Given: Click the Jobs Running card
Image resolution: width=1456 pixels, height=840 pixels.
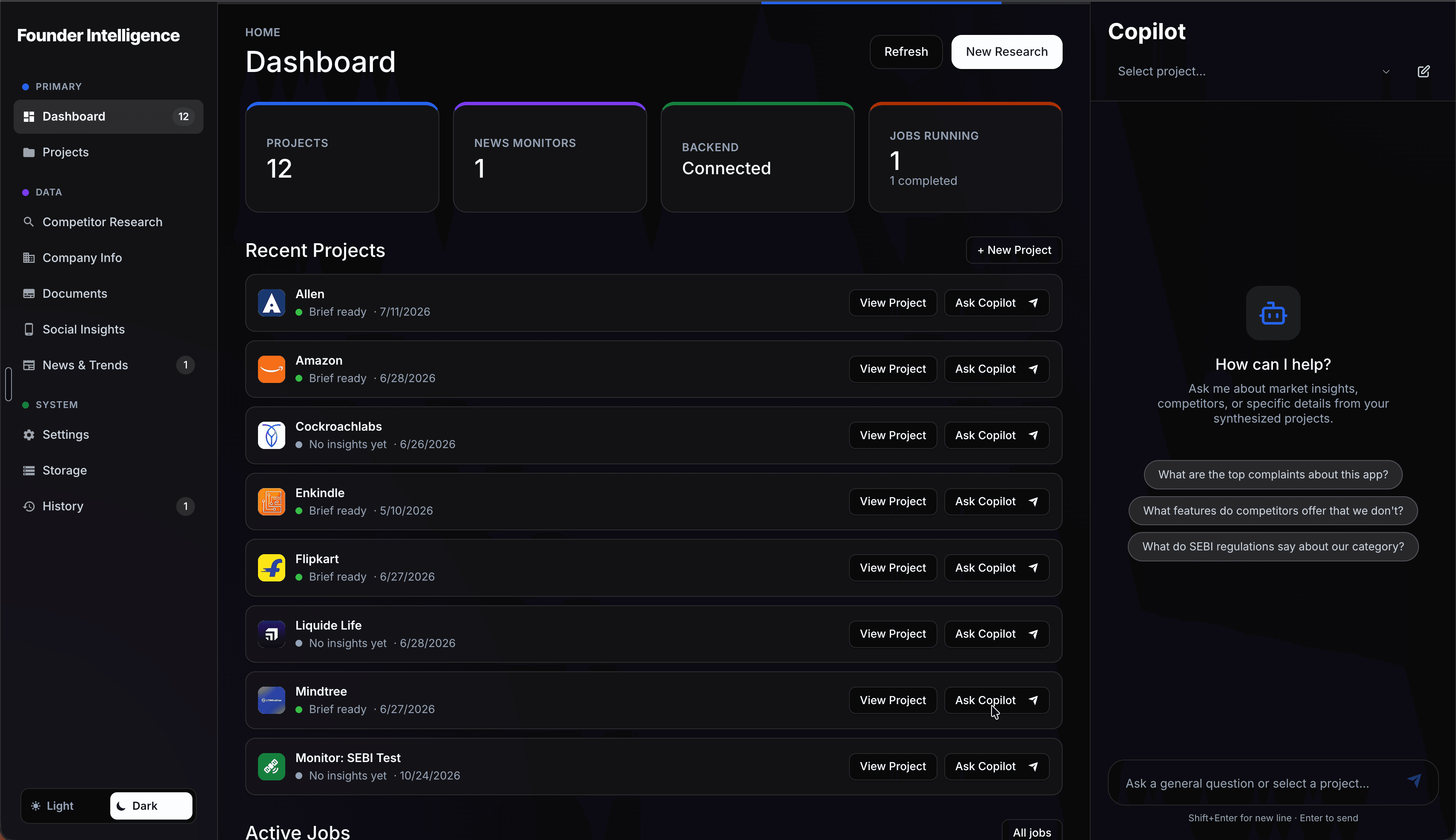Looking at the screenshot, I should [x=965, y=158].
